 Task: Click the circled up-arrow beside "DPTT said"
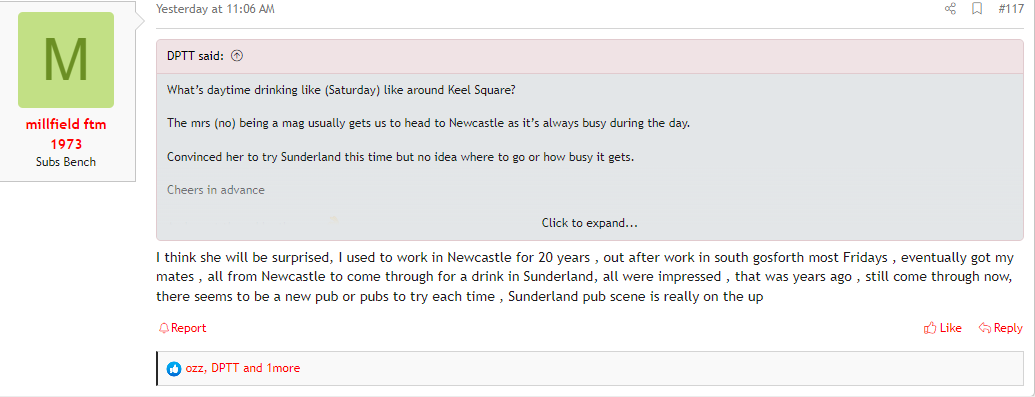[238, 56]
